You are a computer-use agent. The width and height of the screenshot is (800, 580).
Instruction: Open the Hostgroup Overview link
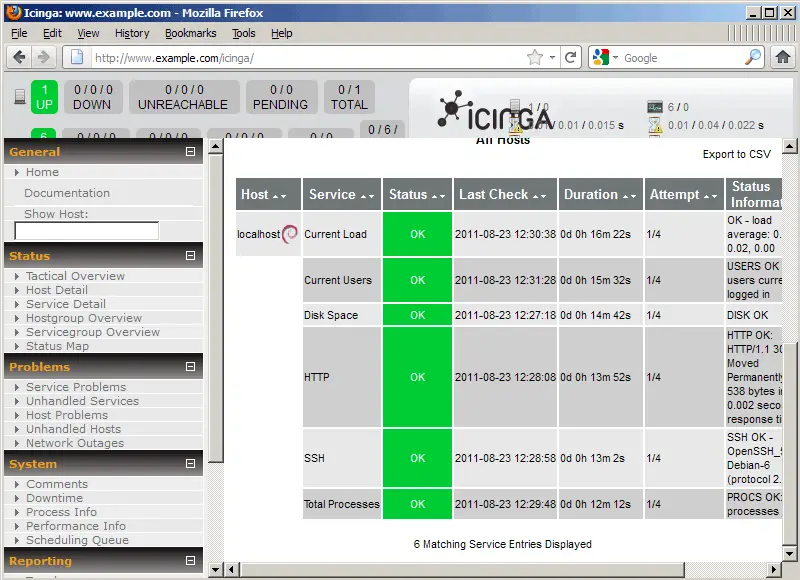pos(84,318)
